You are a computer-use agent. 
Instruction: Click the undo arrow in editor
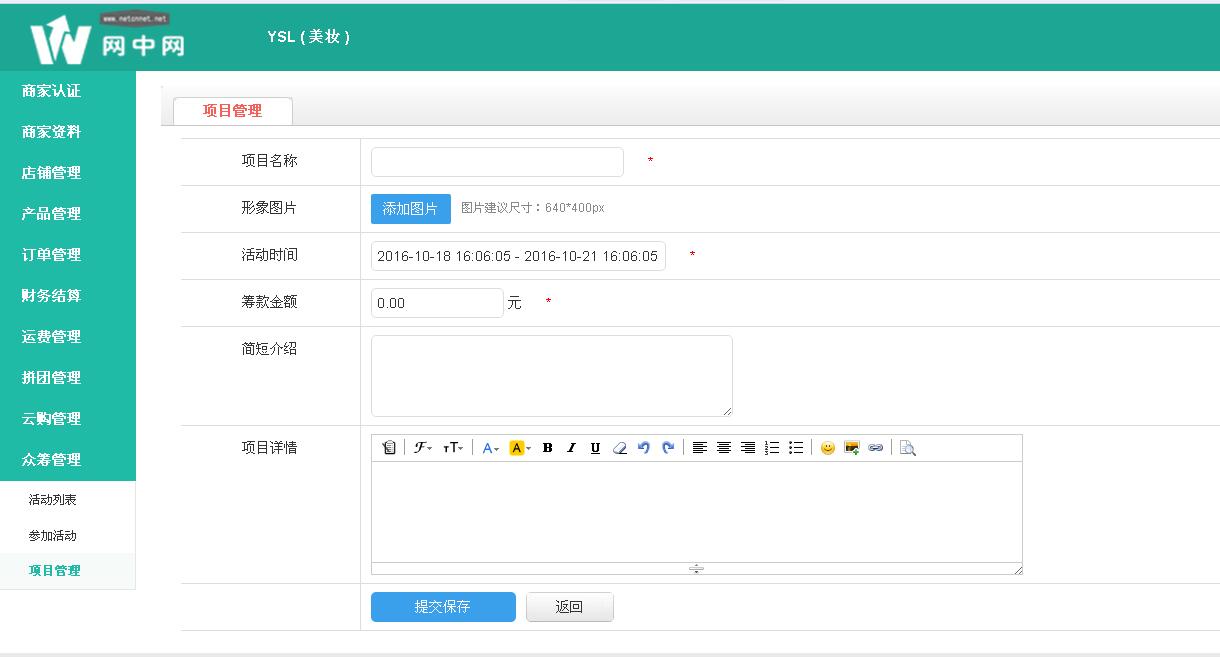(643, 448)
